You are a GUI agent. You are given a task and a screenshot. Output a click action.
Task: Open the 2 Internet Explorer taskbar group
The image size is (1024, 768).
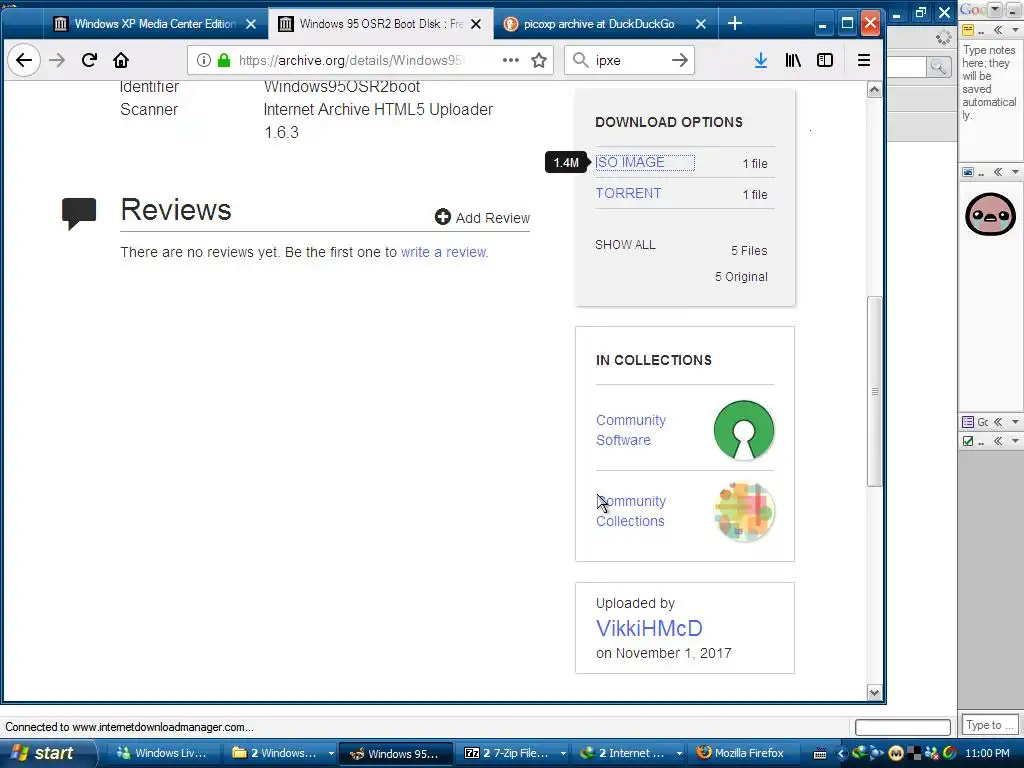[x=631, y=753]
